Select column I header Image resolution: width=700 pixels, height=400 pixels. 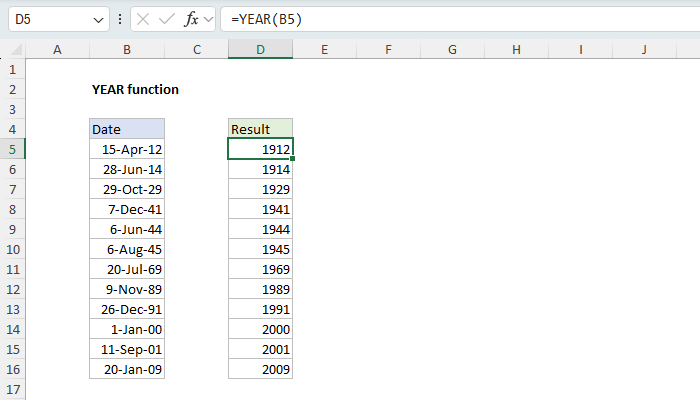(580, 49)
